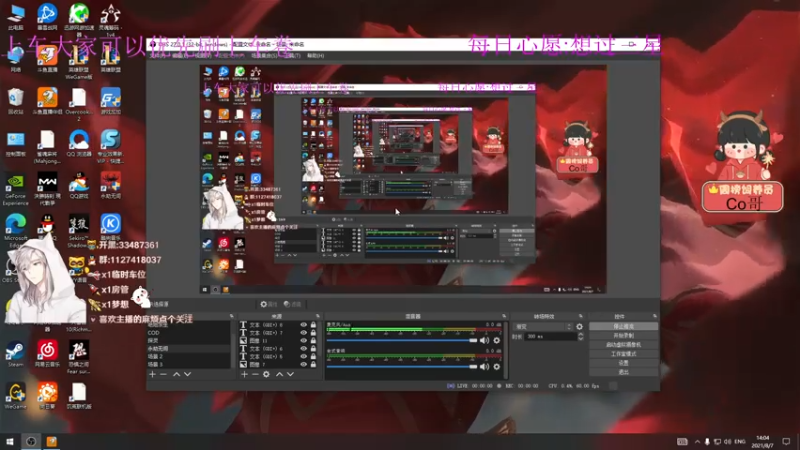Toggle lock on source 文本 (GDI+) 8
This screenshot has width=800, height=450.
(x=313, y=325)
